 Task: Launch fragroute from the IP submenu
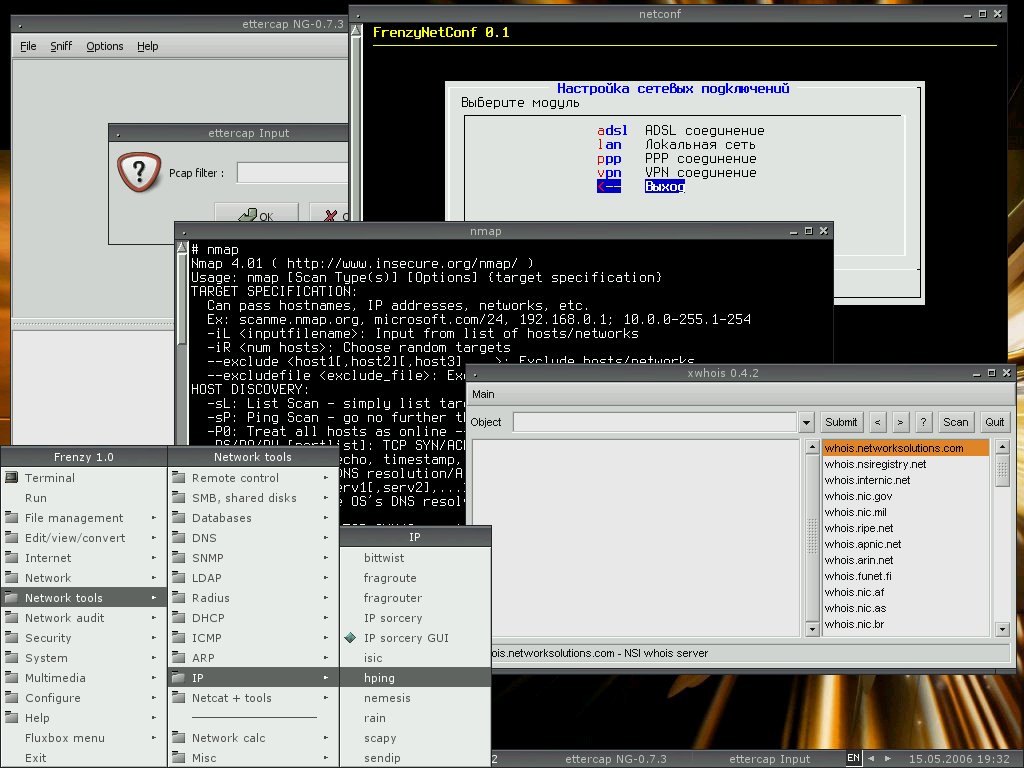(415, 577)
